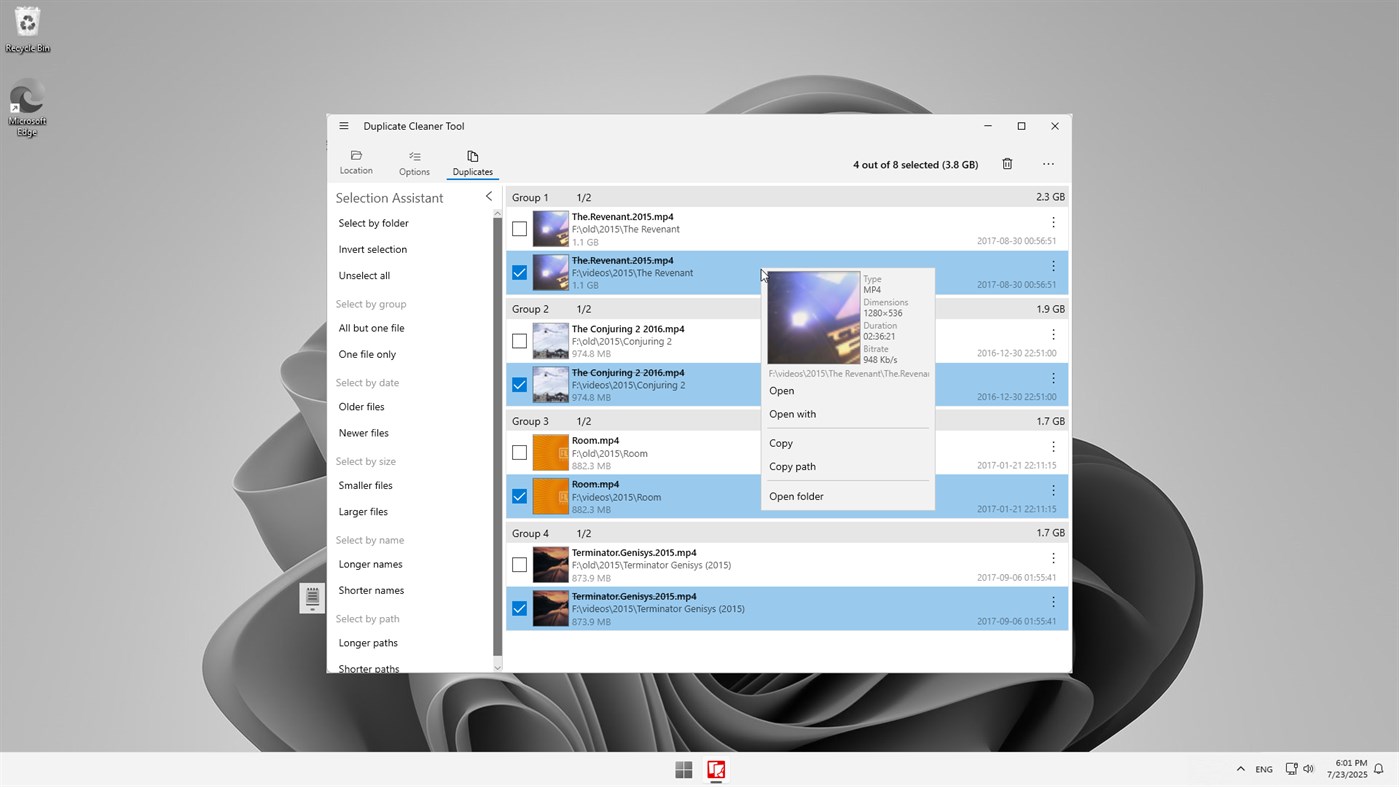The width and height of the screenshot is (1399, 787).
Task: Open the Options panel icon
Action: [x=413, y=162]
